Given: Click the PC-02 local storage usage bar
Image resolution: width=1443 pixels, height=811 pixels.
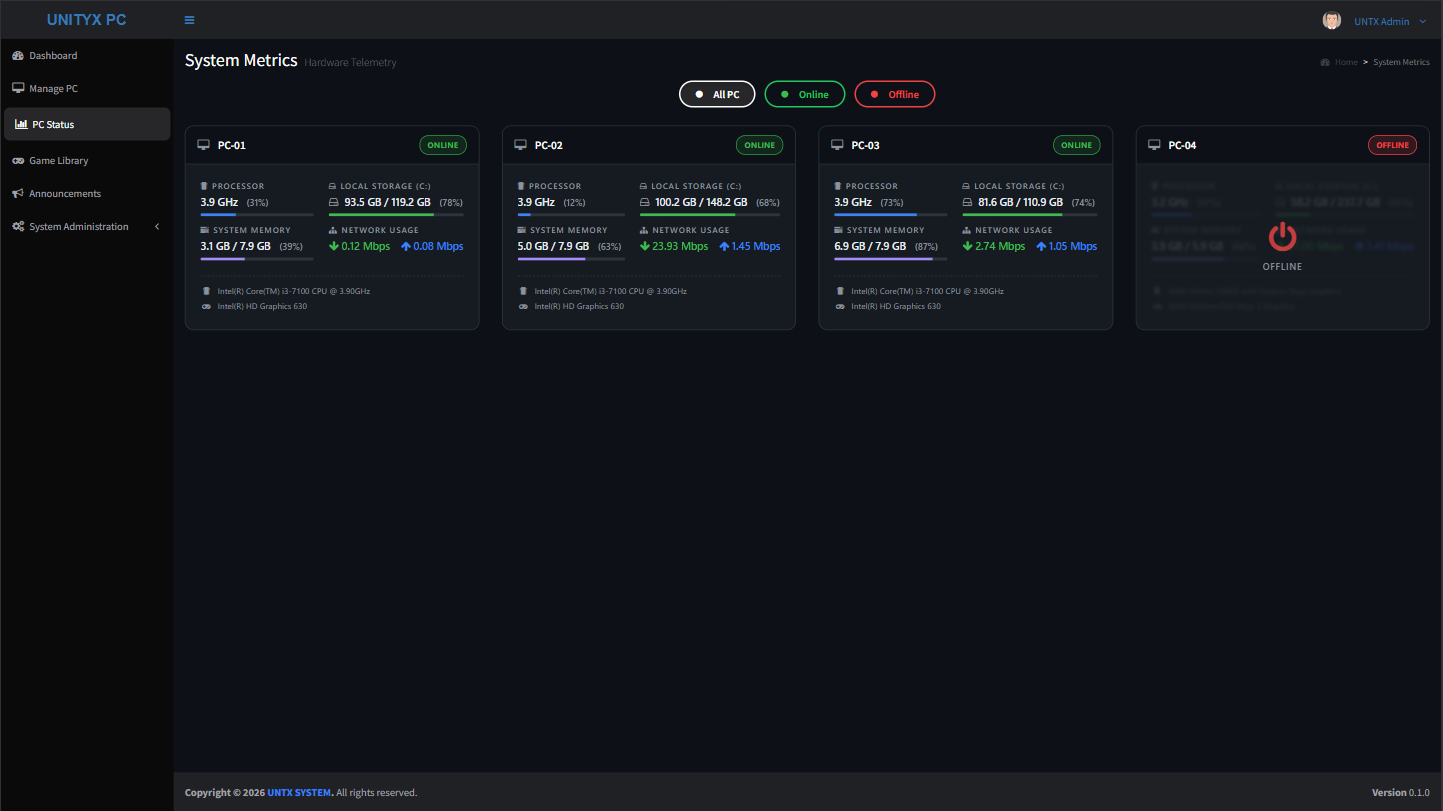Looking at the screenshot, I should [x=711, y=214].
